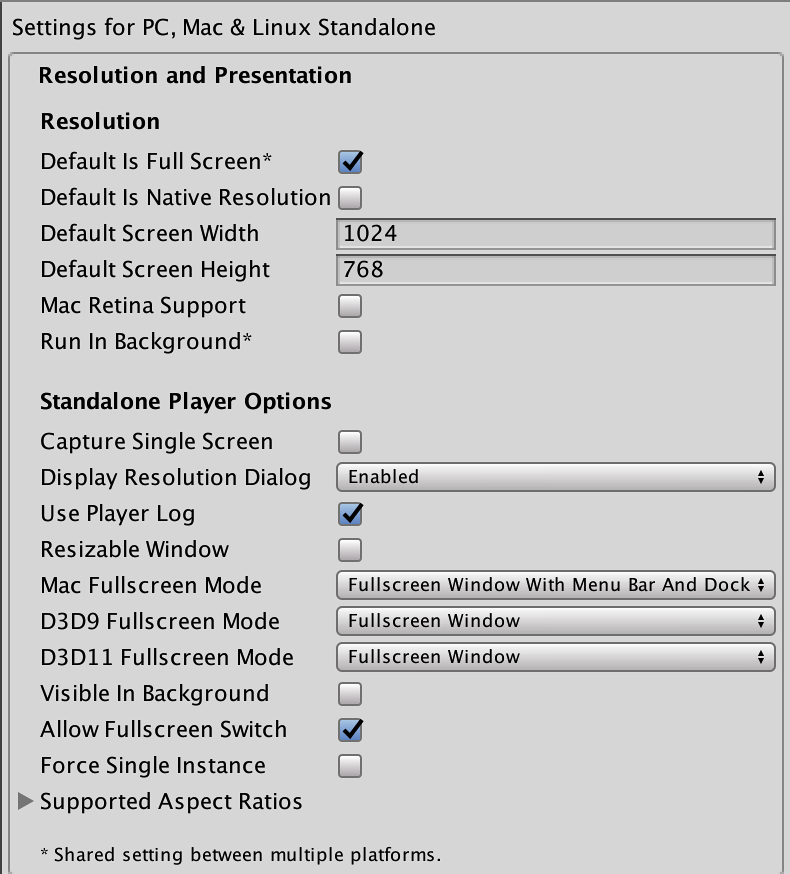Open the D3D9 Fullscreen Mode dropdown

555,621
